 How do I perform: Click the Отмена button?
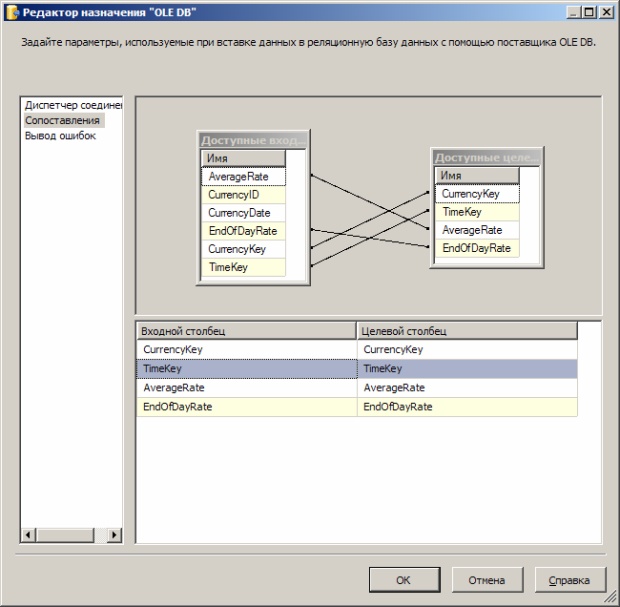[487, 580]
